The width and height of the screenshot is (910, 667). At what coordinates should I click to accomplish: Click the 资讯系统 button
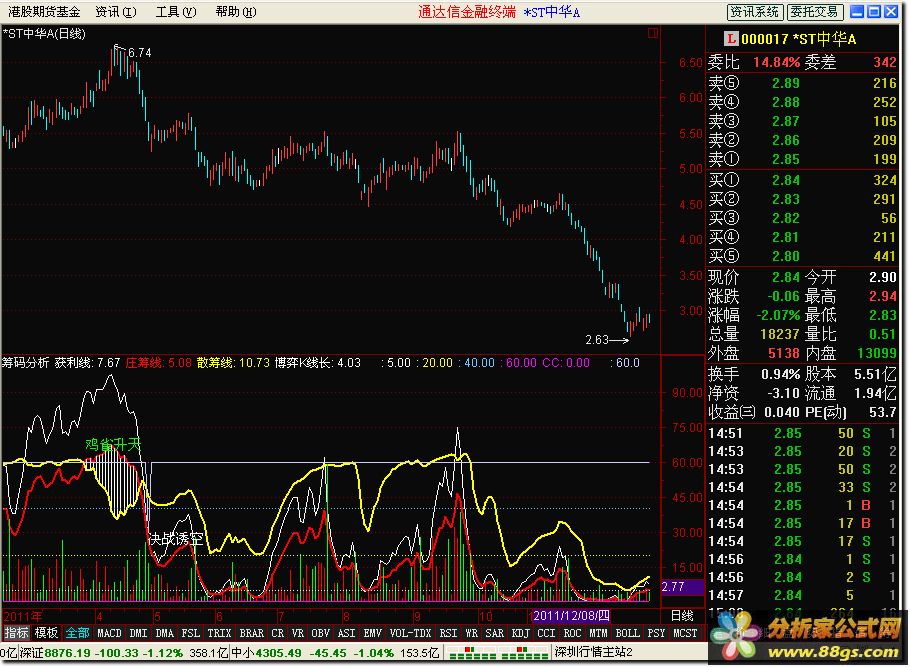(x=754, y=12)
